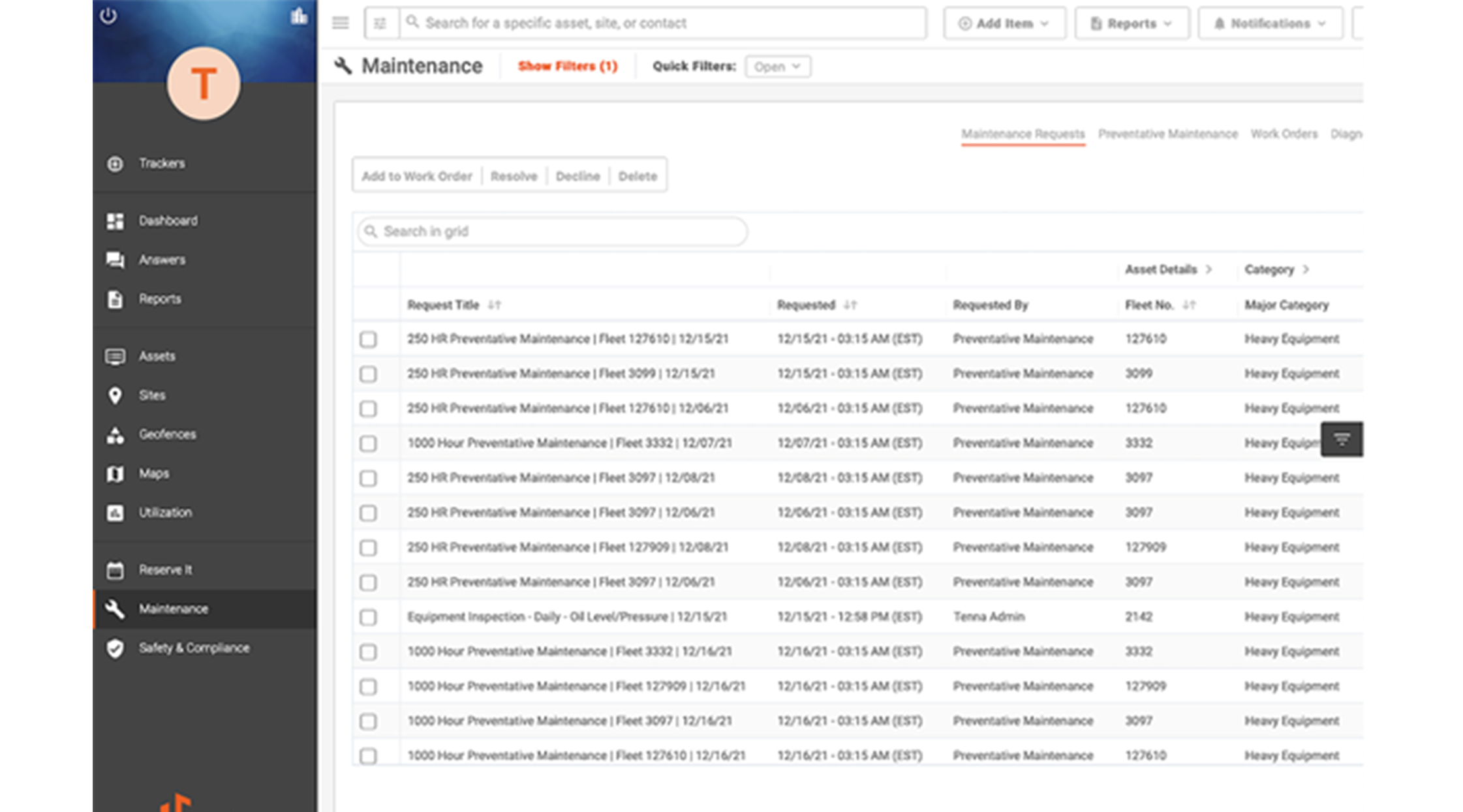Viewport: 1463px width, 812px height.
Task: Switch to the Preventative Maintenance tab
Action: click(x=1167, y=134)
